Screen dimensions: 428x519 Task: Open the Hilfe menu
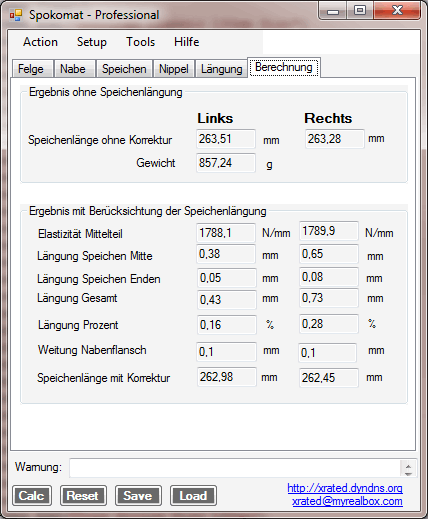click(x=186, y=42)
